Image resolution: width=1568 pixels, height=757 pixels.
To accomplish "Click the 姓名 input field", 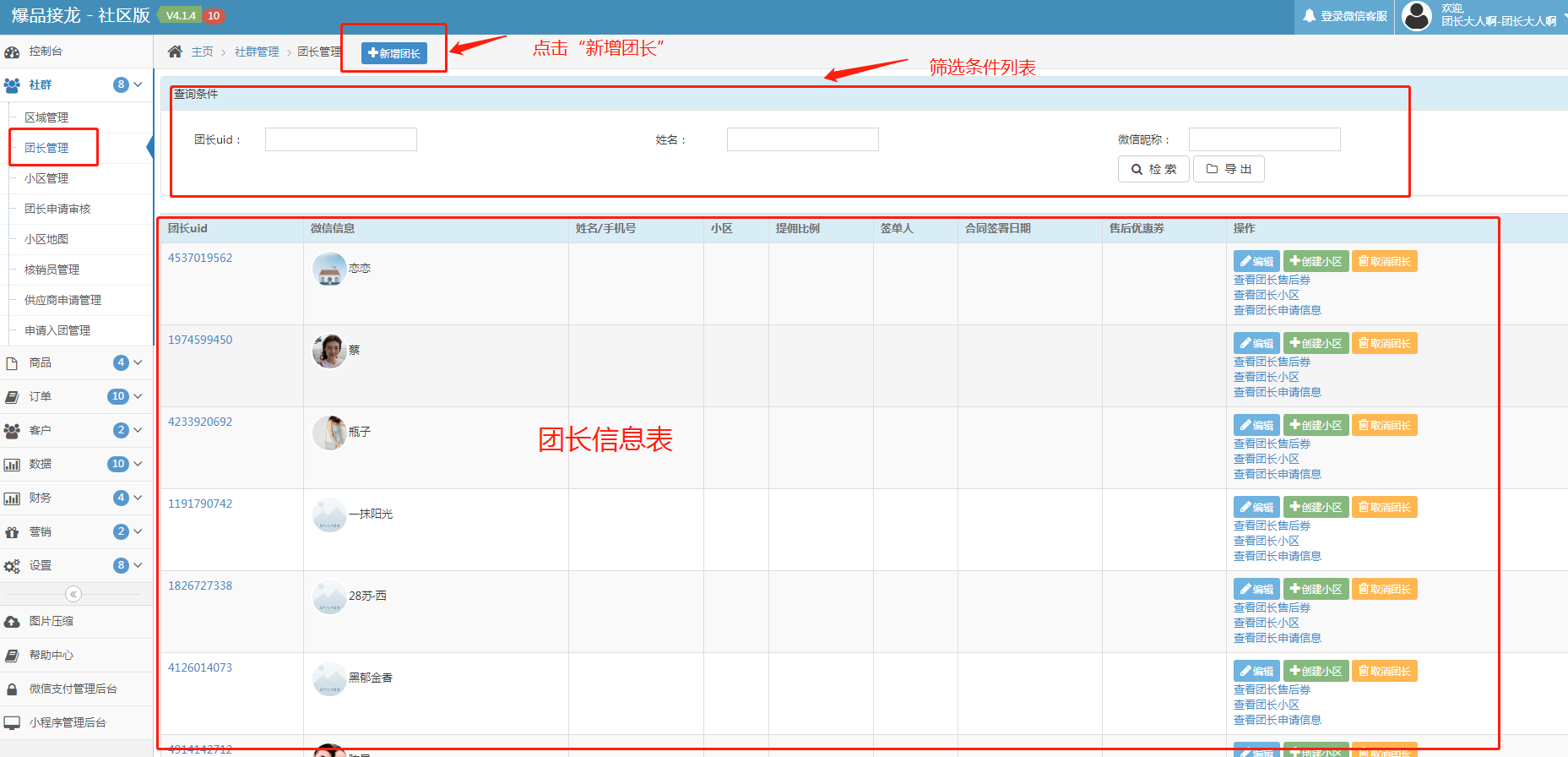I will (x=803, y=139).
